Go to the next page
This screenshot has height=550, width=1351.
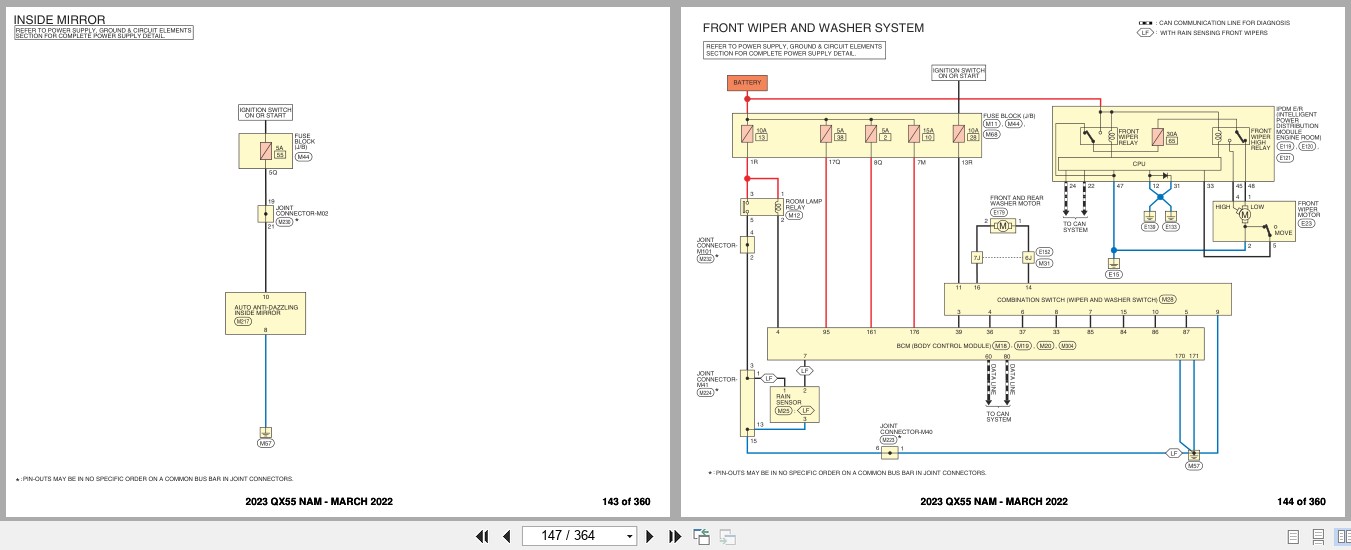(650, 536)
